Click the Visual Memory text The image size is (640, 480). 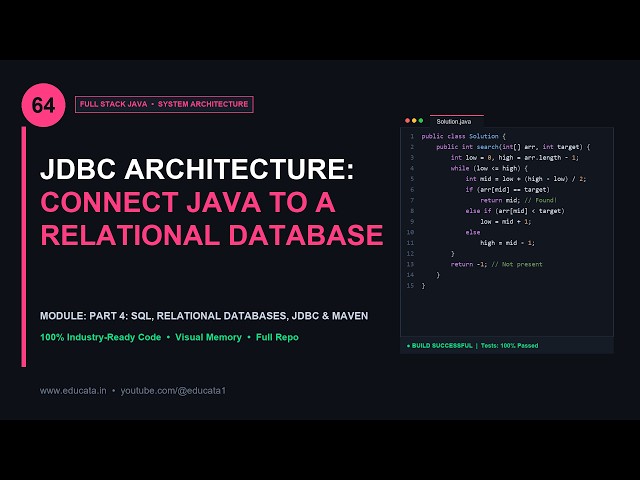pos(209,338)
